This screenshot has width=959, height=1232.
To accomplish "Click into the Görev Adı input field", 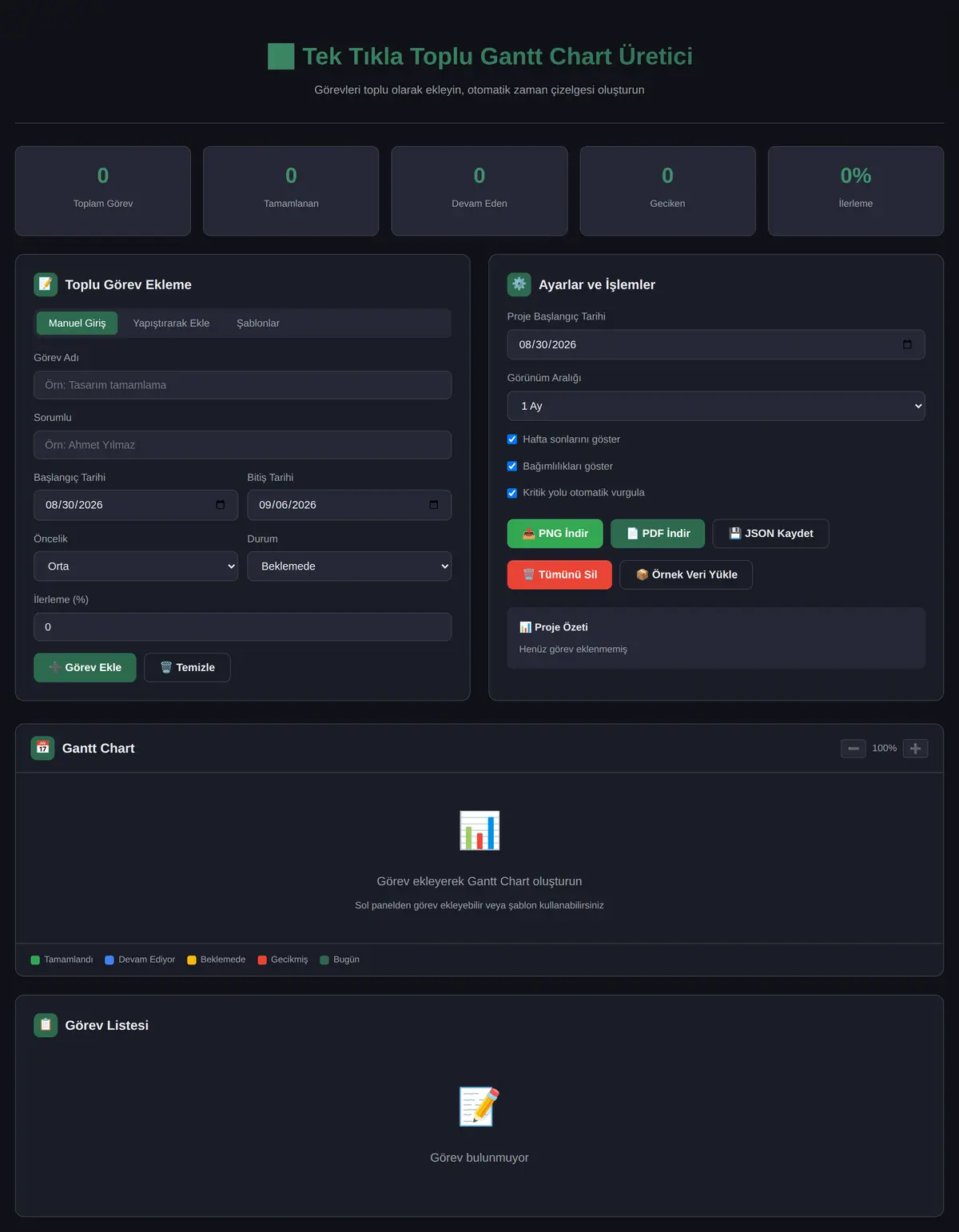I will 242,385.
